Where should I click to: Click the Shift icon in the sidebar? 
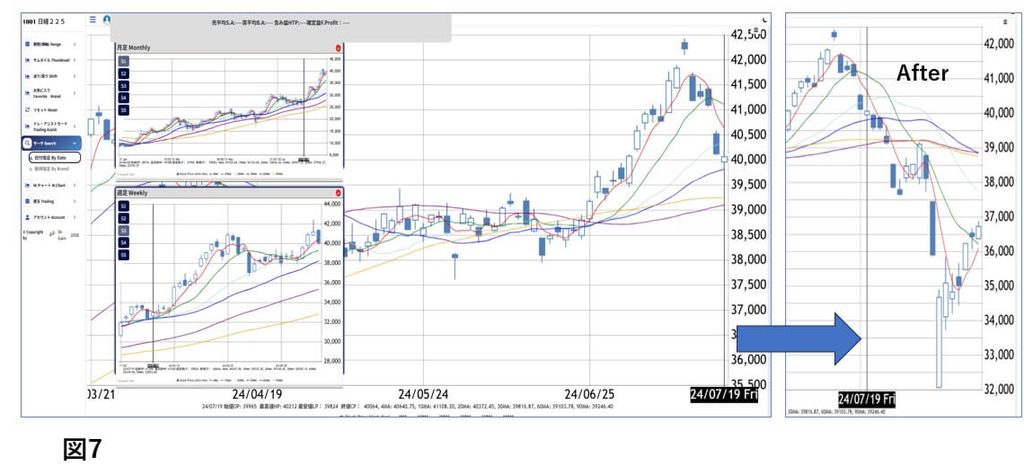27,76
